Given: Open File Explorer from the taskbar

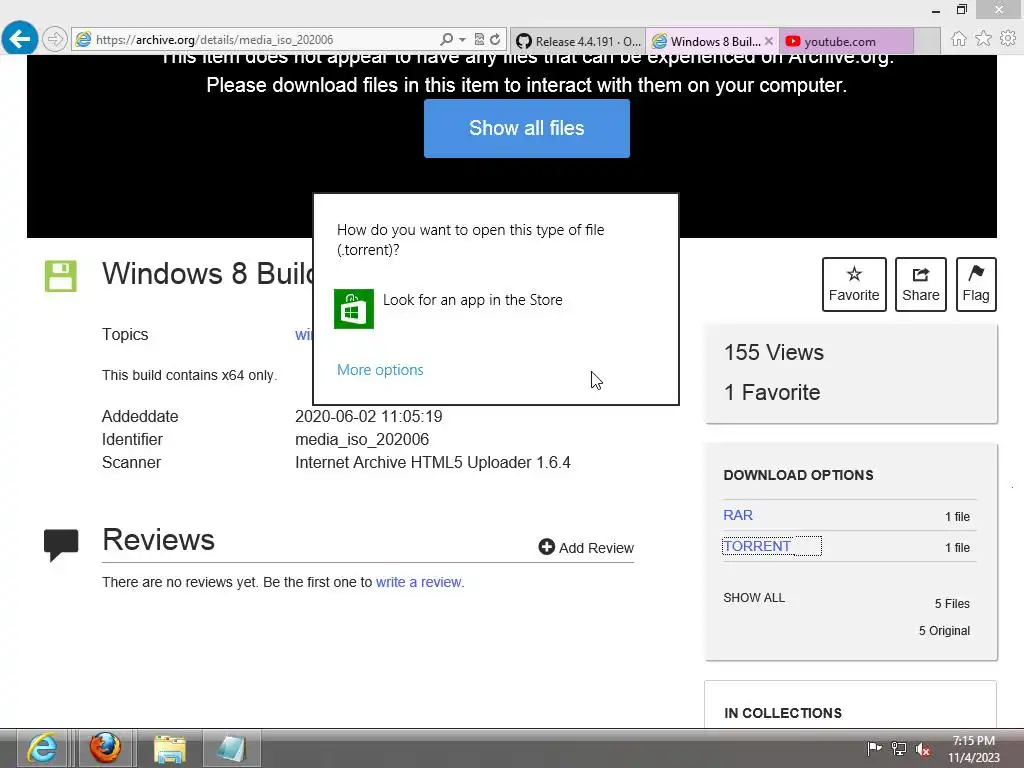Looking at the screenshot, I should 169,748.
